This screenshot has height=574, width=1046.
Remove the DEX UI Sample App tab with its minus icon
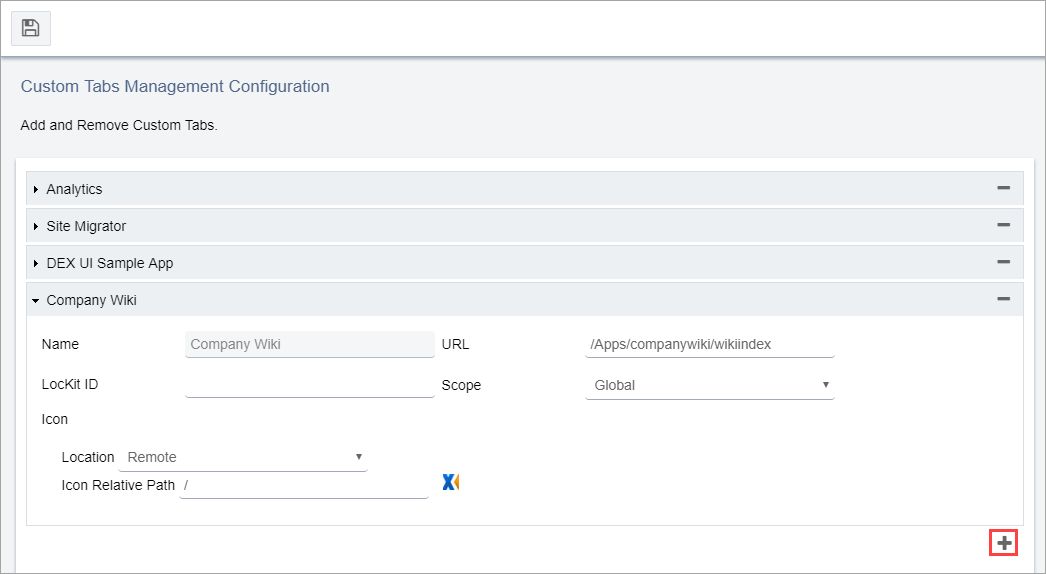1003,262
